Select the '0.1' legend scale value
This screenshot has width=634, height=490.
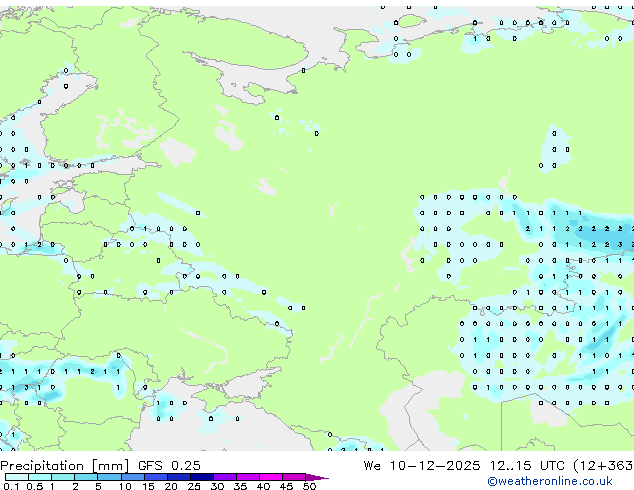[x=11, y=486]
